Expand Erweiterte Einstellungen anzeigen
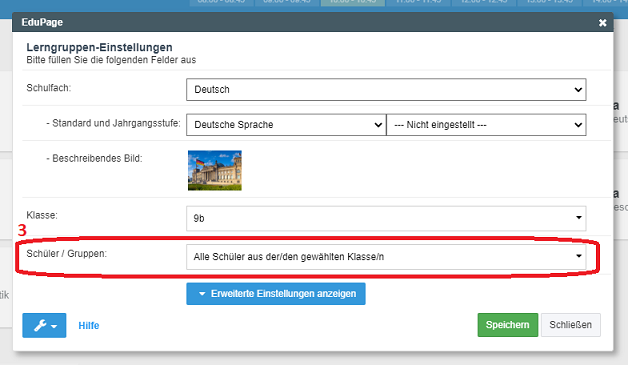 click(276, 294)
